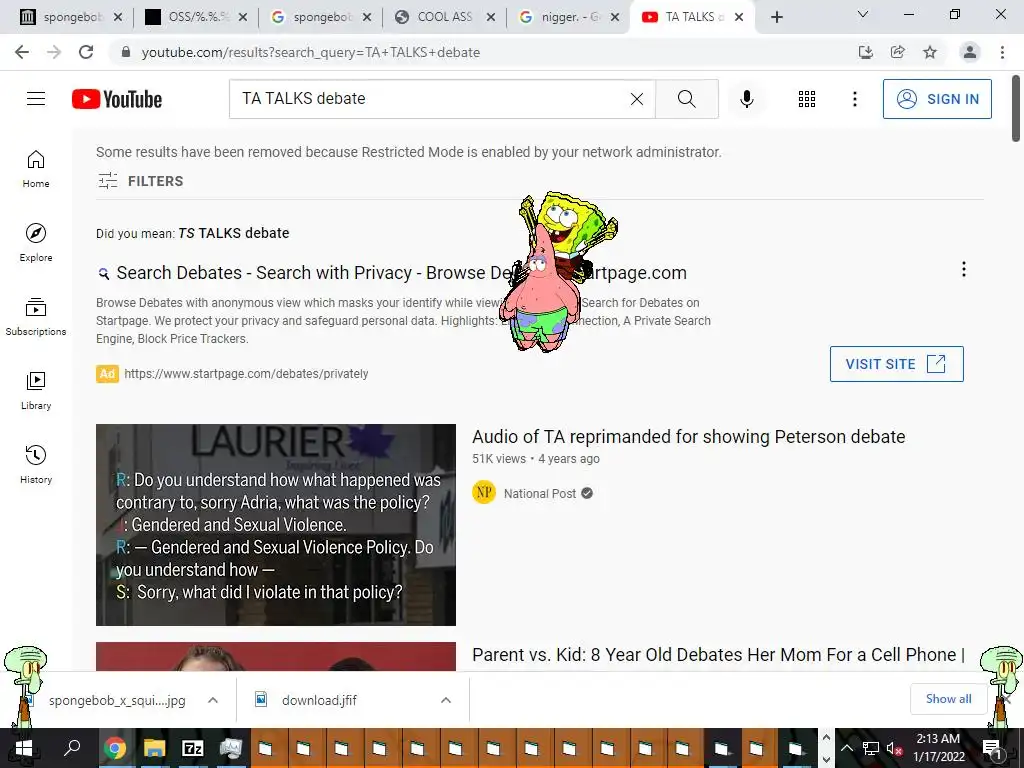Open the Startpage ad options menu
This screenshot has height=768, width=1024.
click(x=963, y=269)
